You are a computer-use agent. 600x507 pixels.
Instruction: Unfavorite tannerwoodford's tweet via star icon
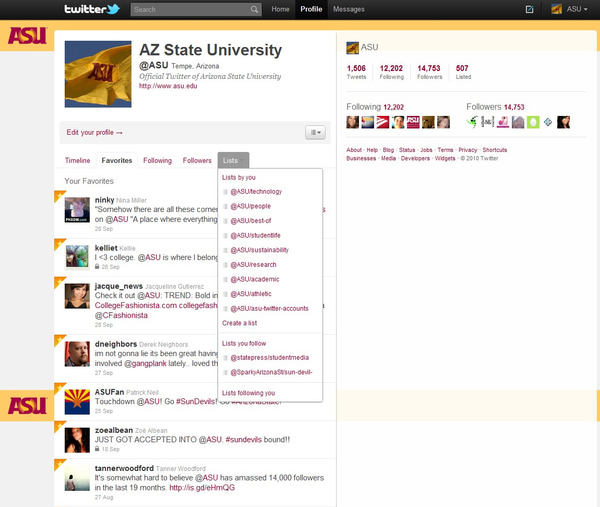click(x=59, y=464)
